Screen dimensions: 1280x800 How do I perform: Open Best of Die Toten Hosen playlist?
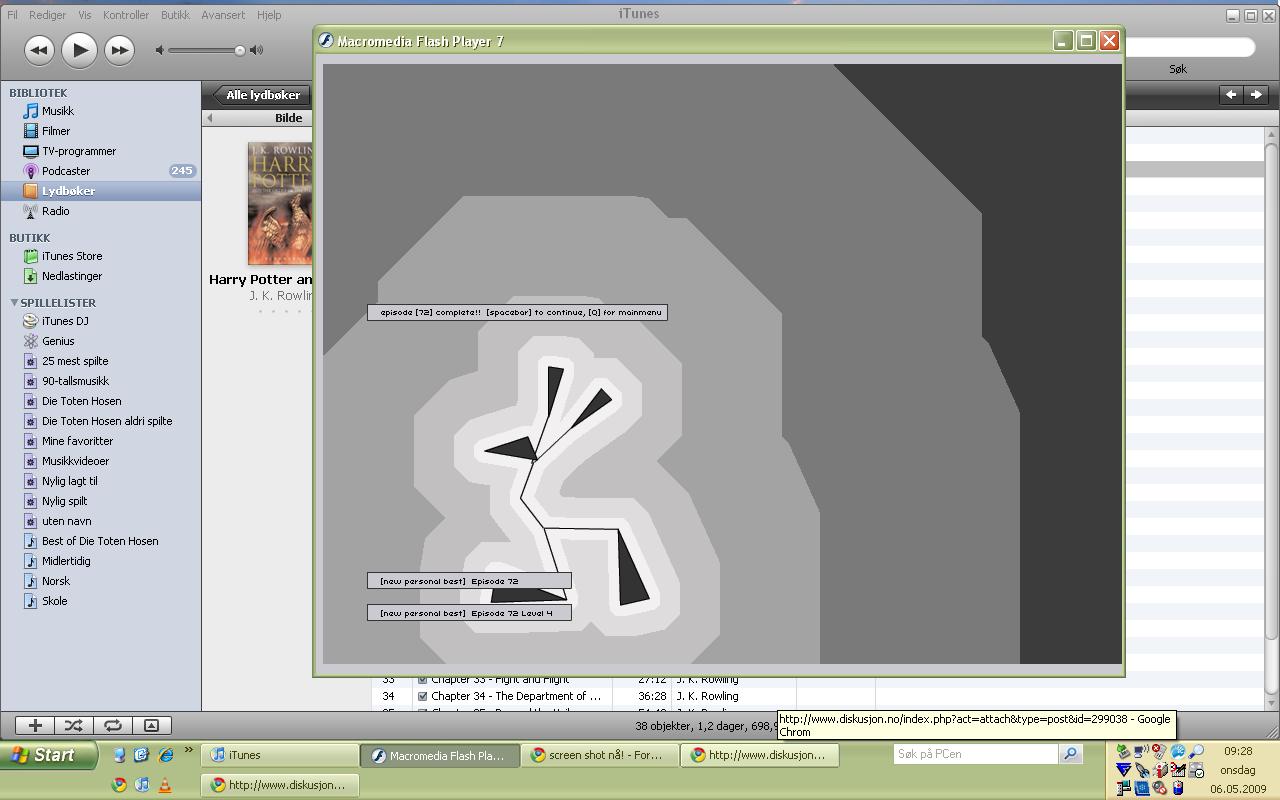pyautogui.click(x=100, y=541)
